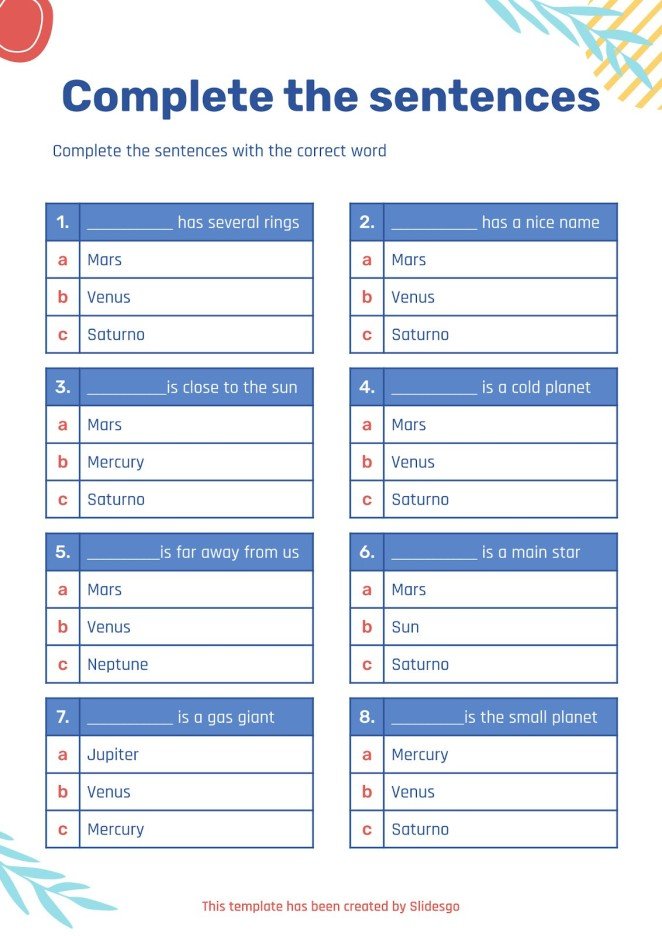Click the letter c beside Mercury in question 7
Screen dimensions: 662x936
tap(63, 830)
